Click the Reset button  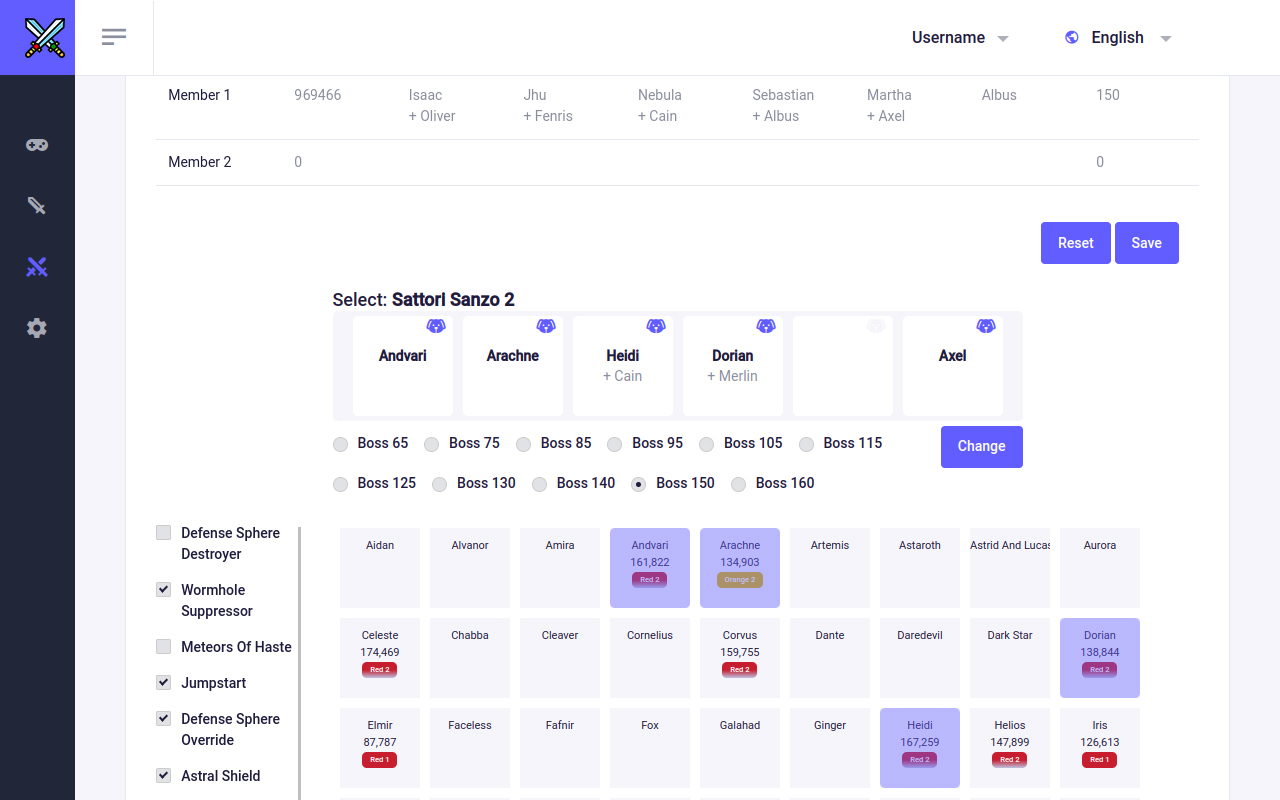pyautogui.click(x=1076, y=243)
